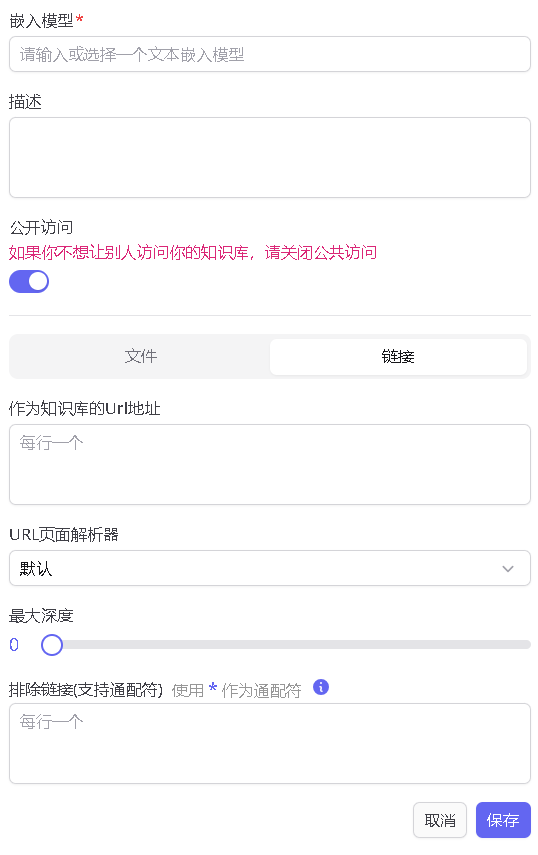
Task: Click the red public access warning text
Action: click(193, 252)
